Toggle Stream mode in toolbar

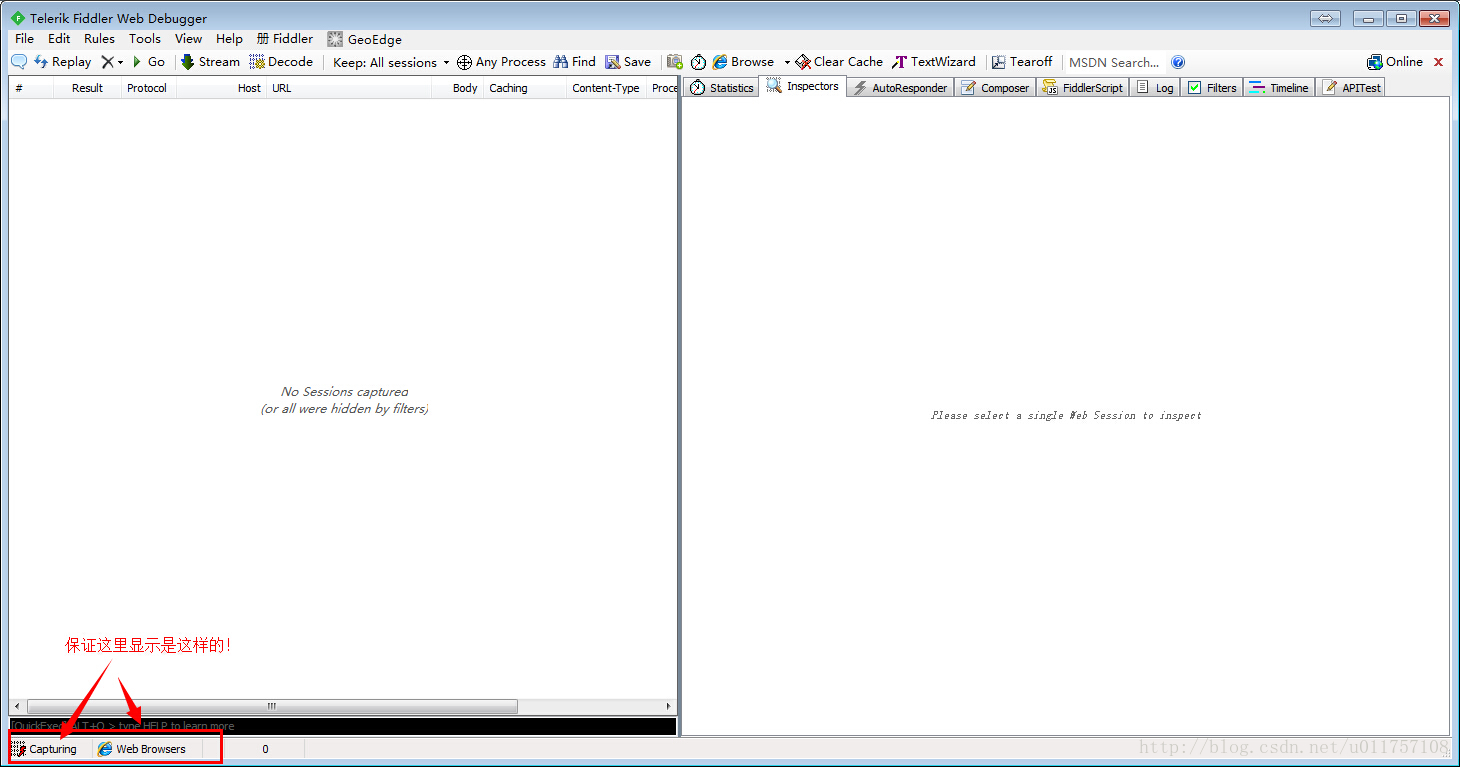coord(210,62)
